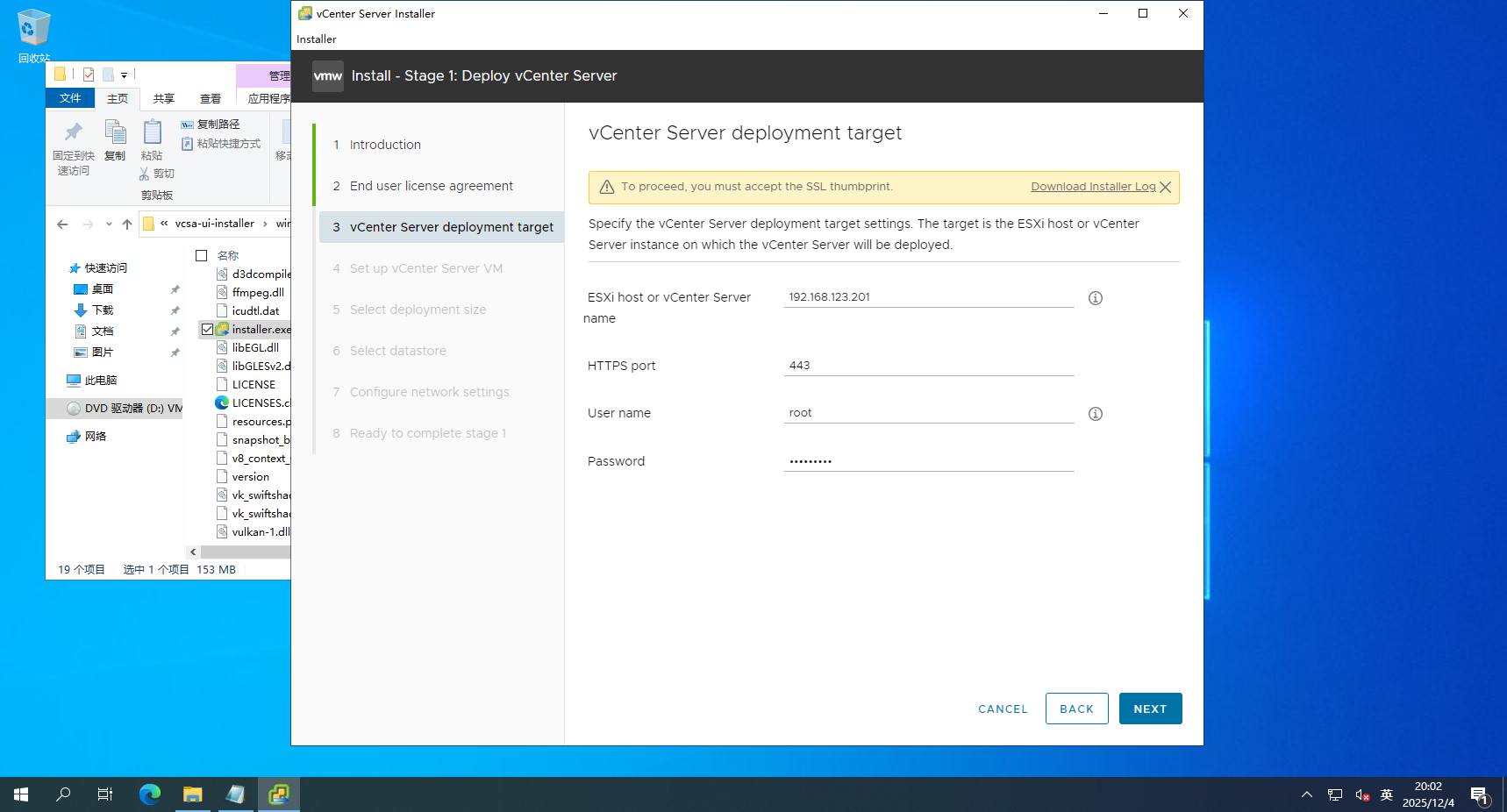The width and height of the screenshot is (1507, 812).
Task: Click the NEXT button
Action: tap(1150, 709)
